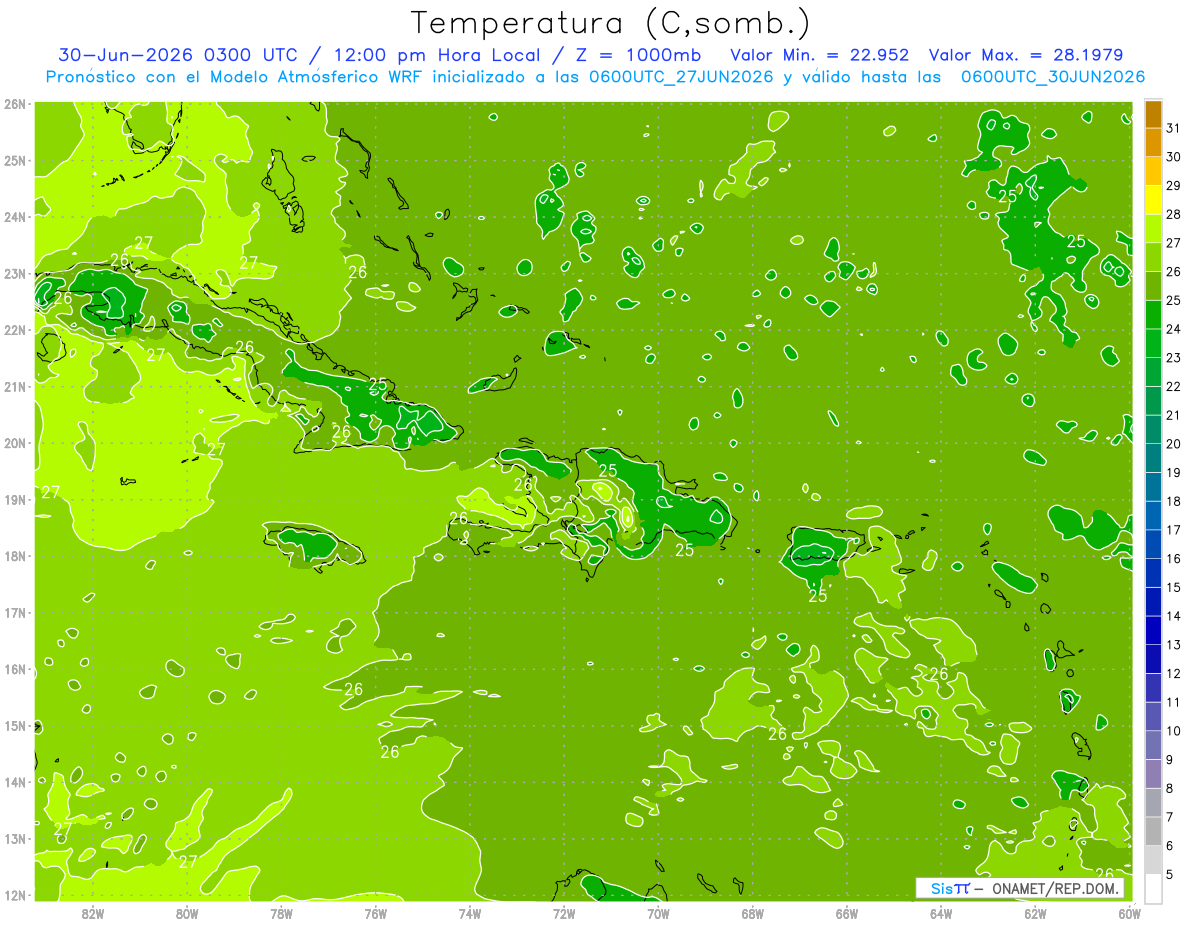This screenshot has height=927, width=1200.
Task: Click the 'Valor Max. = 28.1979' text
Action: click(1026, 55)
